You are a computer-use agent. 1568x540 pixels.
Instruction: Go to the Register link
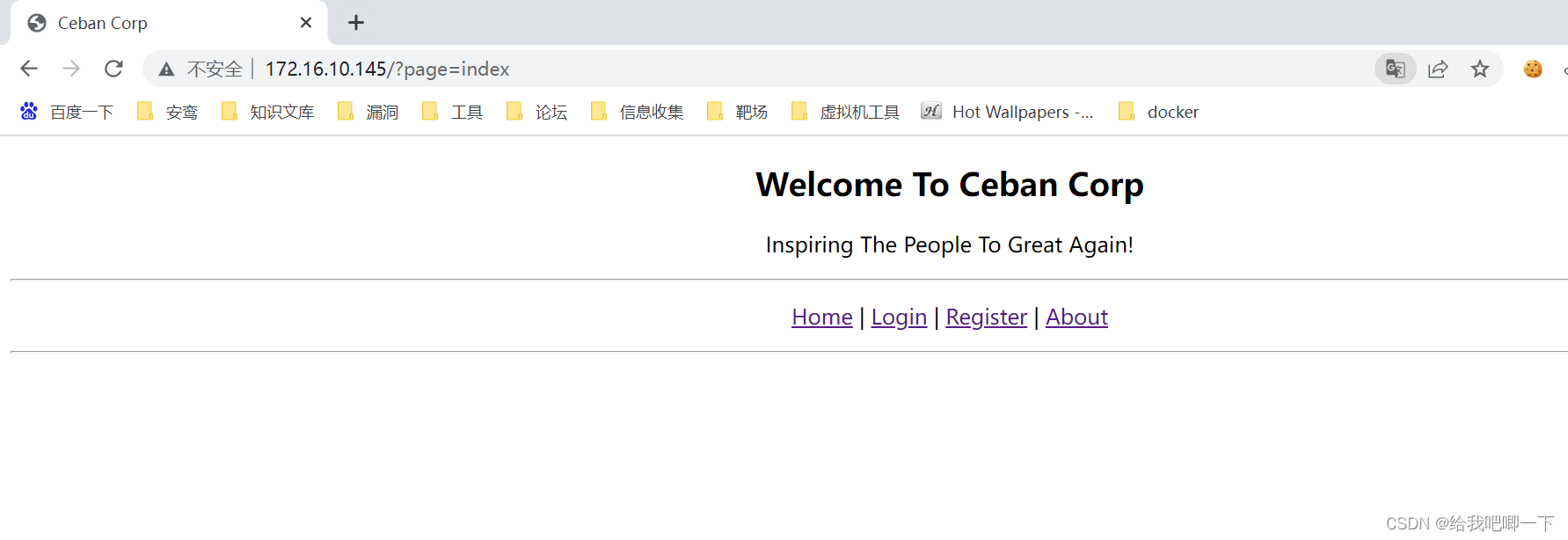986,317
